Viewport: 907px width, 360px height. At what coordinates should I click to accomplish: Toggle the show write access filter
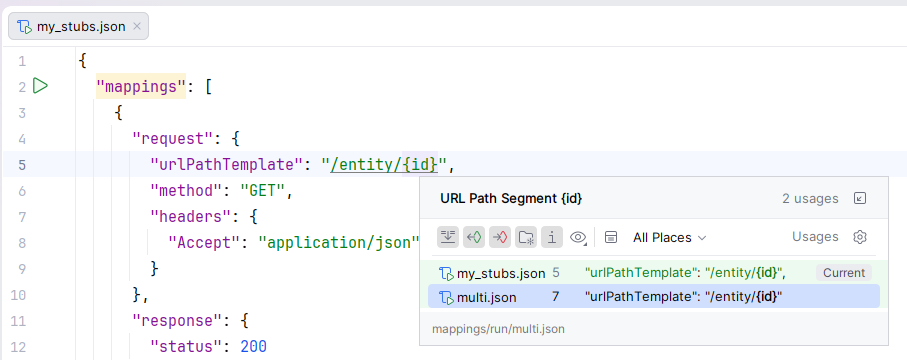500,237
